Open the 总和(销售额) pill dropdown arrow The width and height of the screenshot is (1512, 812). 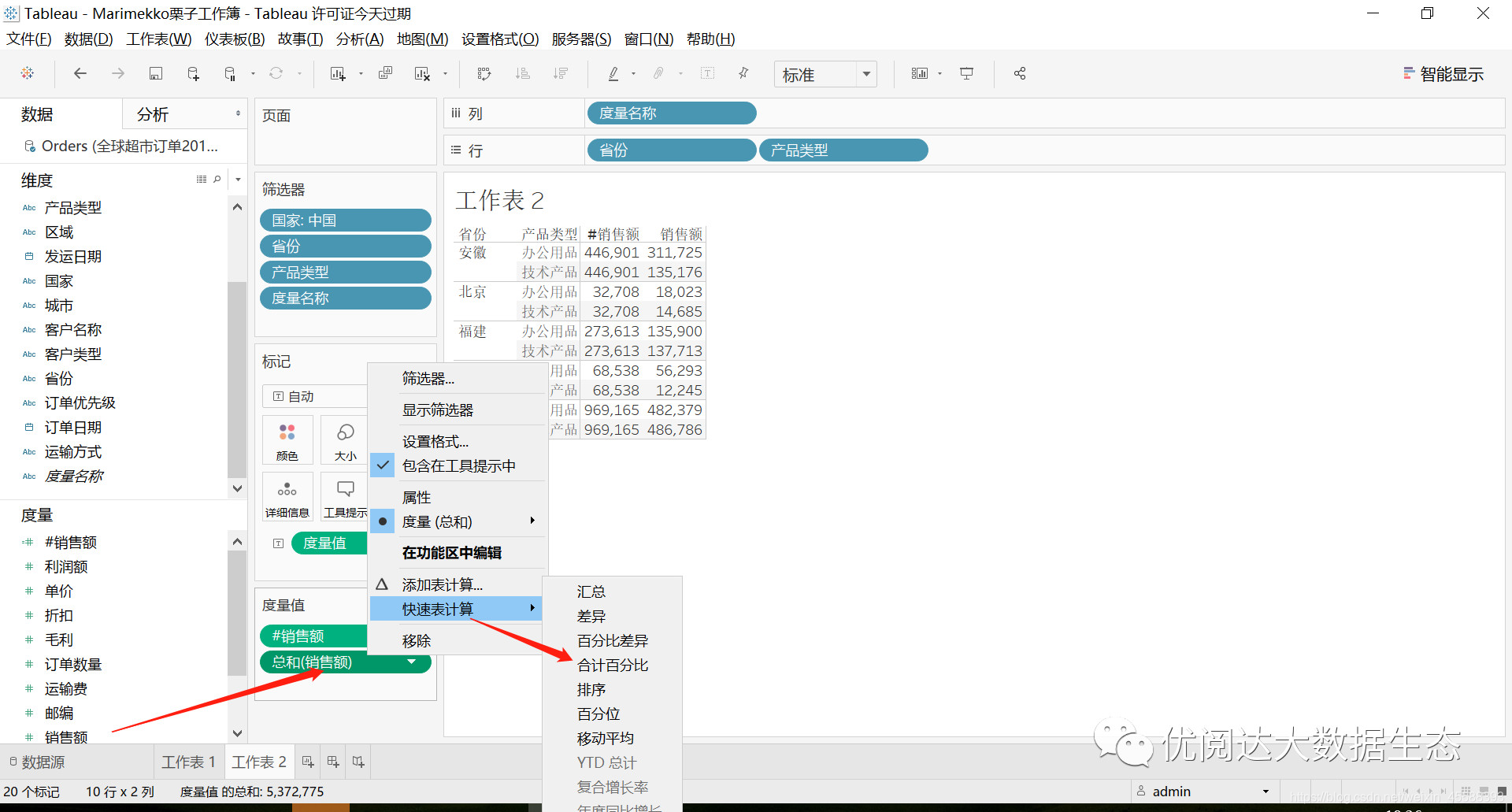tap(411, 662)
